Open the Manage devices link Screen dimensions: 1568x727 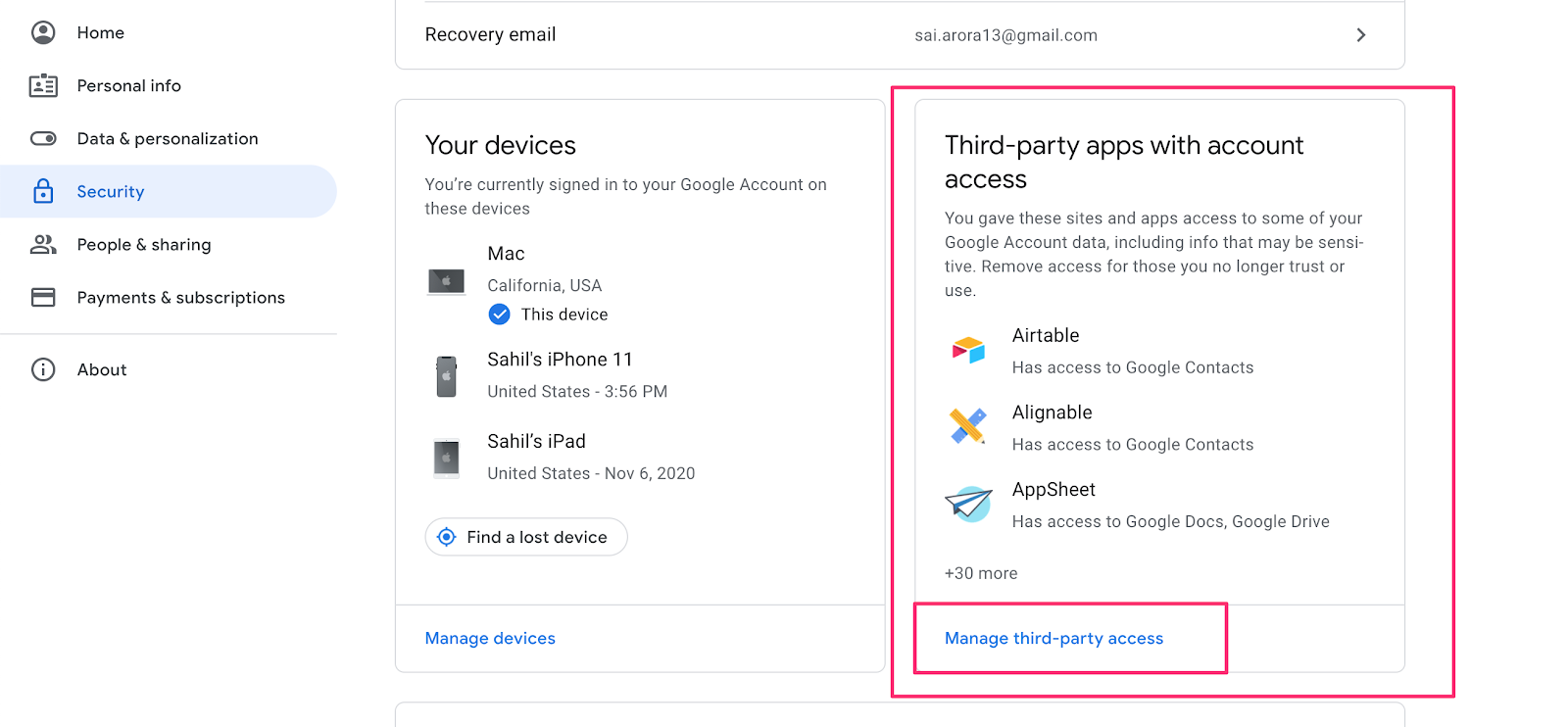pos(490,638)
